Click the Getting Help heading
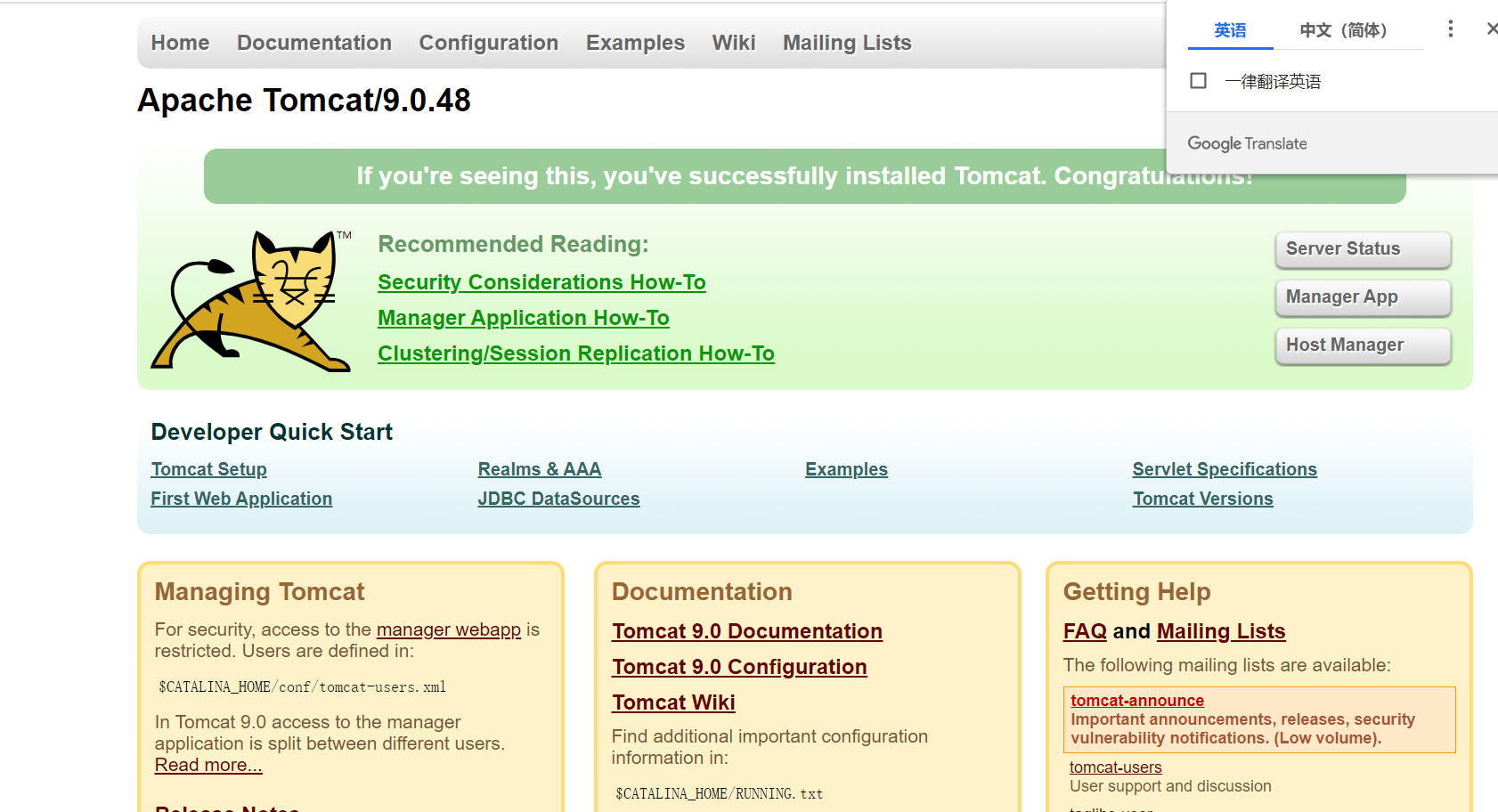This screenshot has height=812, width=1498. [1137, 592]
